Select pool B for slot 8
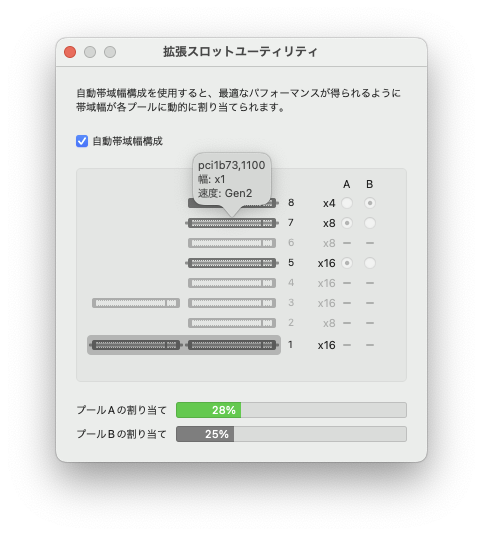 (370, 203)
